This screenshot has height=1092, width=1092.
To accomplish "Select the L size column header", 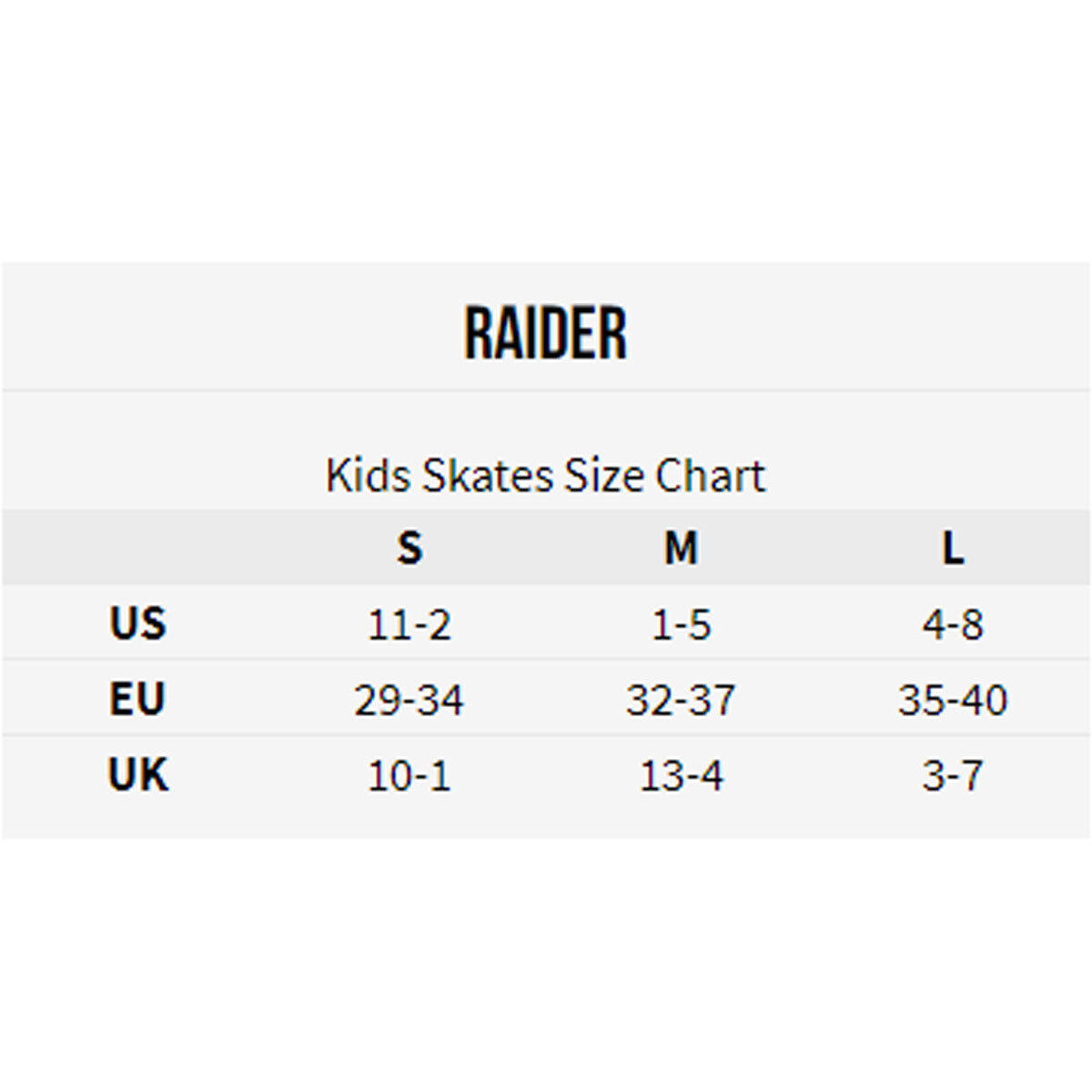I will tap(952, 548).
